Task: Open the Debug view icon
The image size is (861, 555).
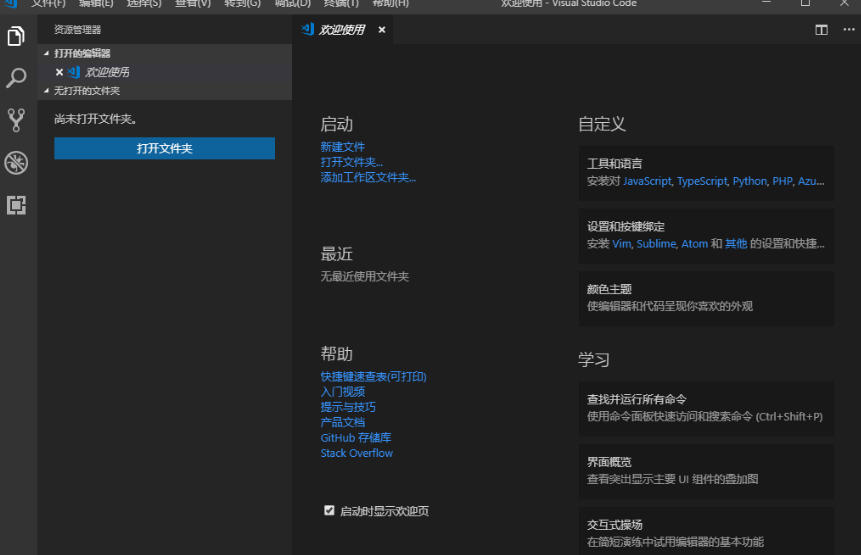Action: click(16, 163)
